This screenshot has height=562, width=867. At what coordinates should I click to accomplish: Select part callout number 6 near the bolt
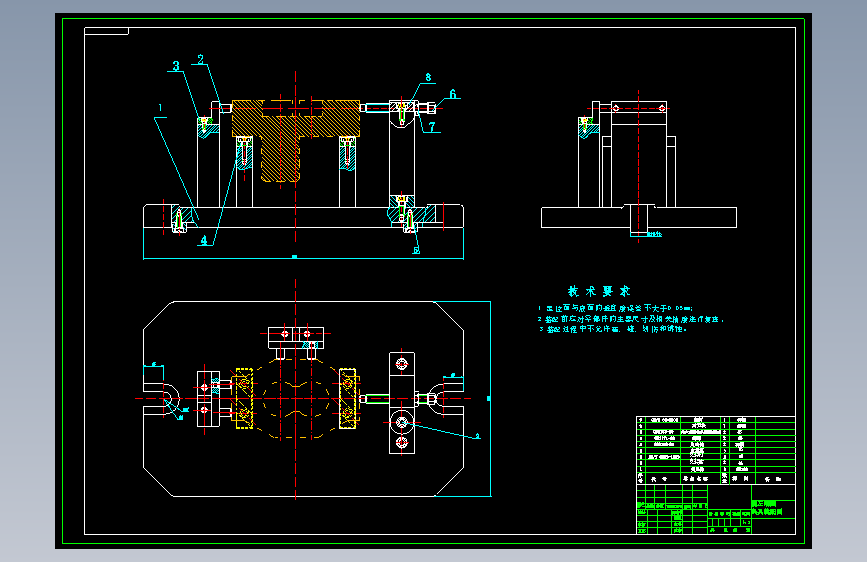coord(453,94)
